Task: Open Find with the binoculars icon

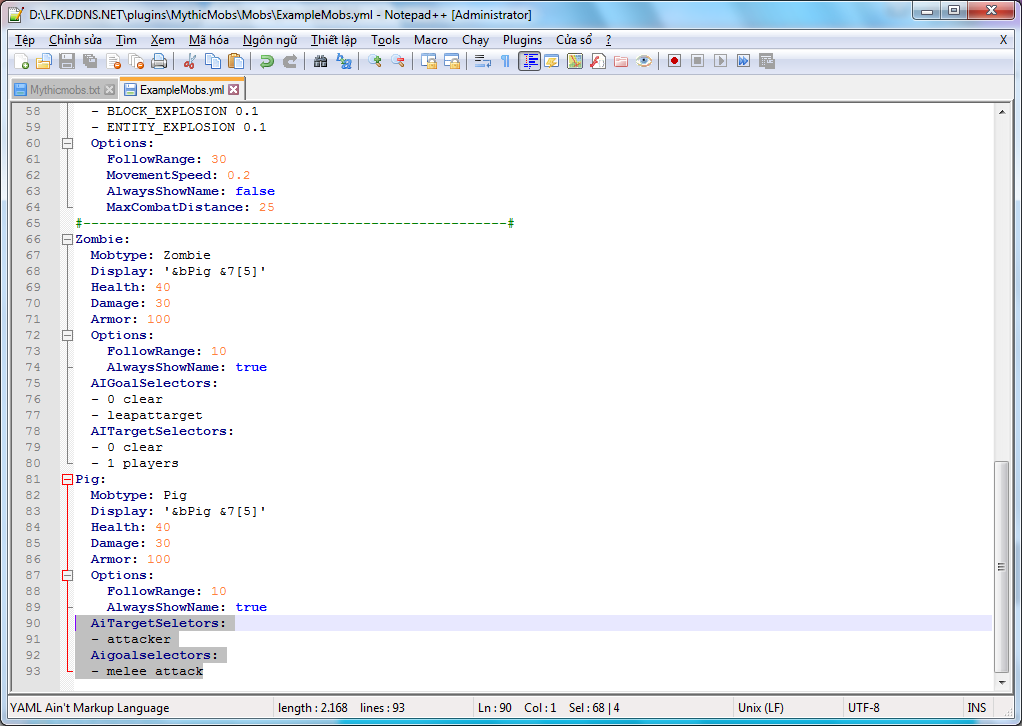Action: 321,61
